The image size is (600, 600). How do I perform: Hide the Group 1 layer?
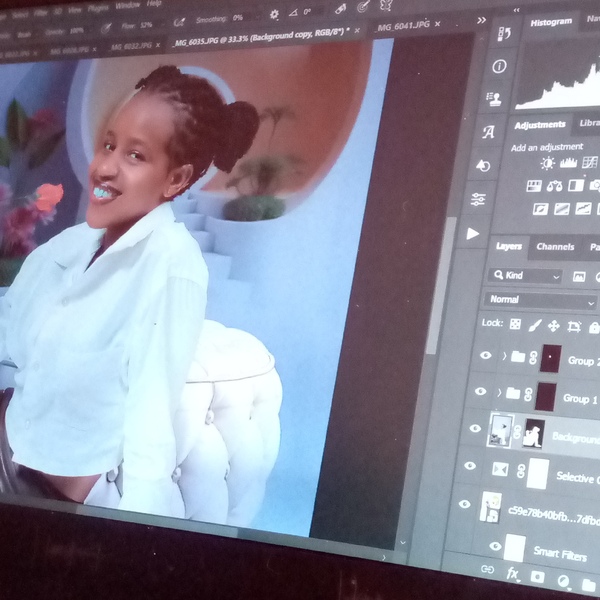pos(480,392)
